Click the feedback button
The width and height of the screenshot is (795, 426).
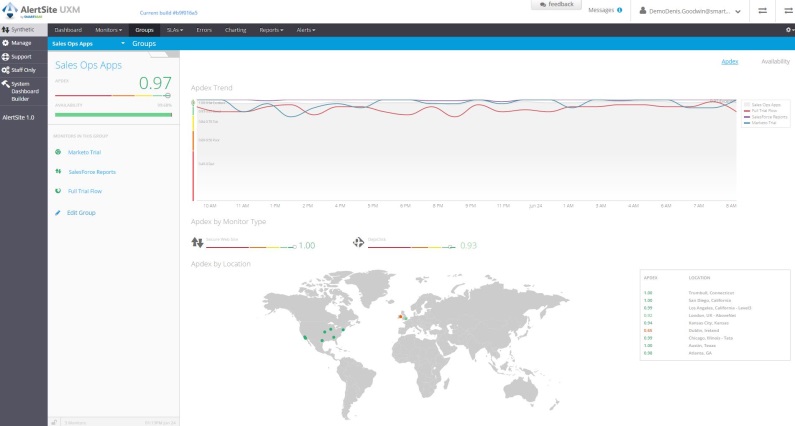pyautogui.click(x=556, y=5)
